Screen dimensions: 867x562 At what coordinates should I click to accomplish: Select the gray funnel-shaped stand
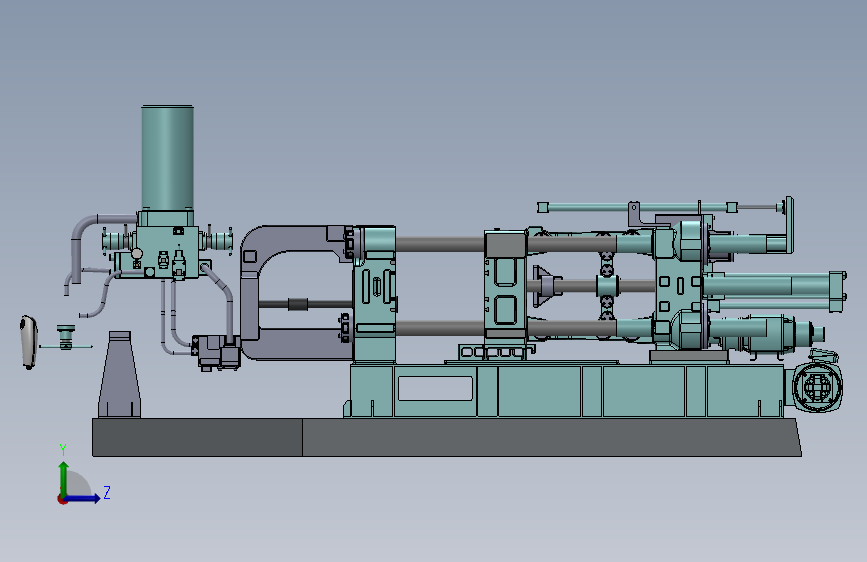[x=119, y=374]
